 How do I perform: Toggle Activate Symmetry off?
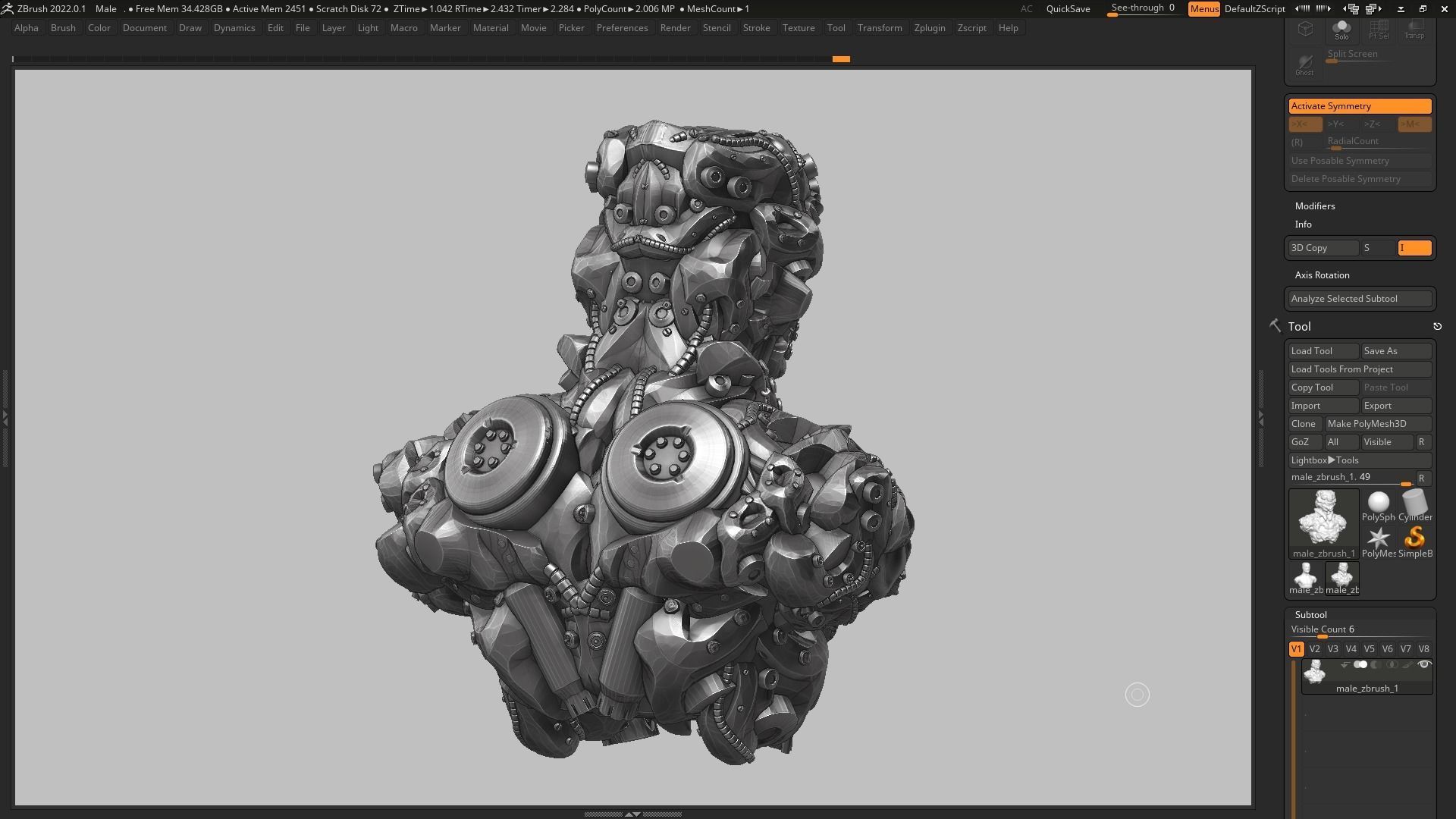pyautogui.click(x=1360, y=106)
